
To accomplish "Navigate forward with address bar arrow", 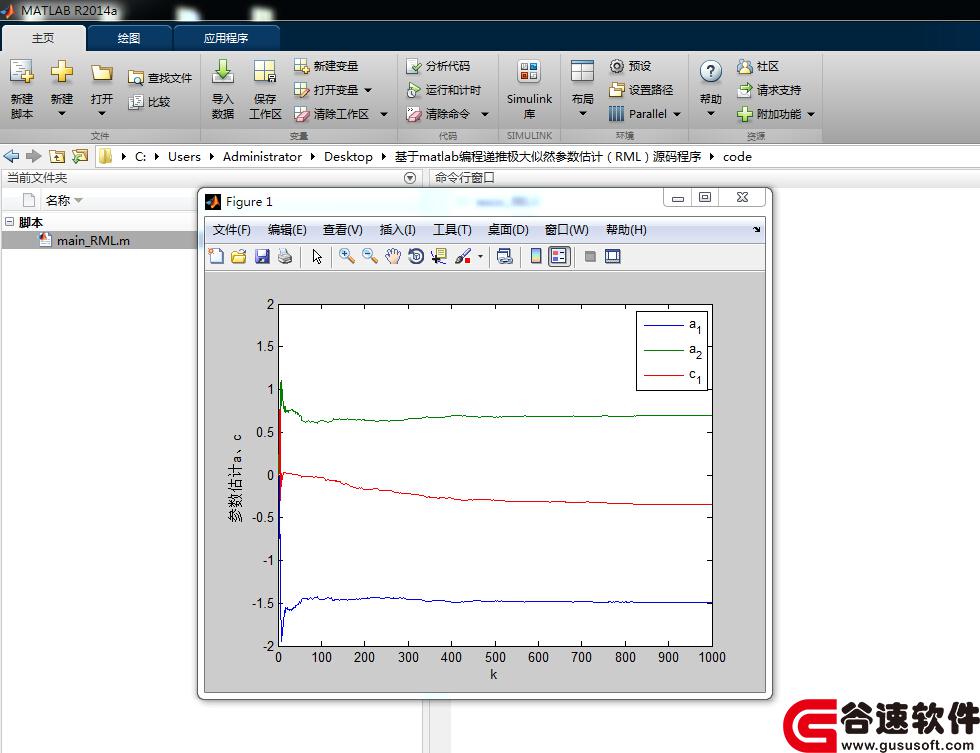I will click(x=33, y=156).
